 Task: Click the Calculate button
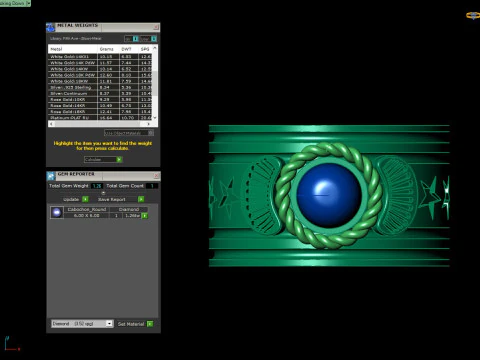[103, 160]
